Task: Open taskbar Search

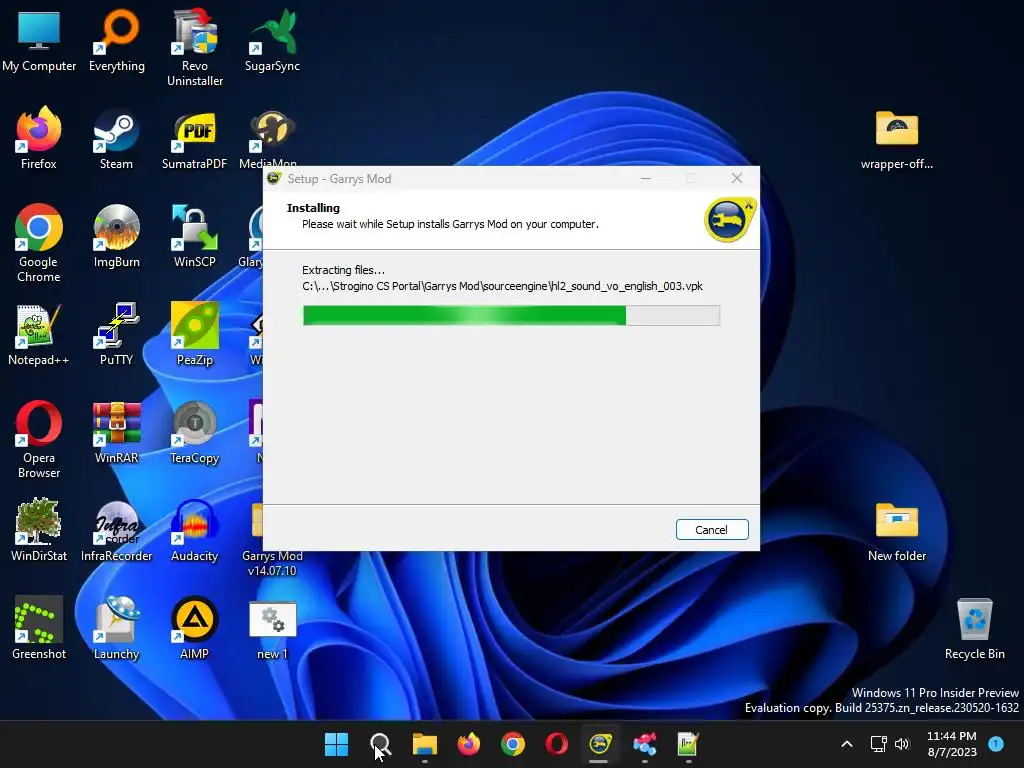Action: [380, 744]
